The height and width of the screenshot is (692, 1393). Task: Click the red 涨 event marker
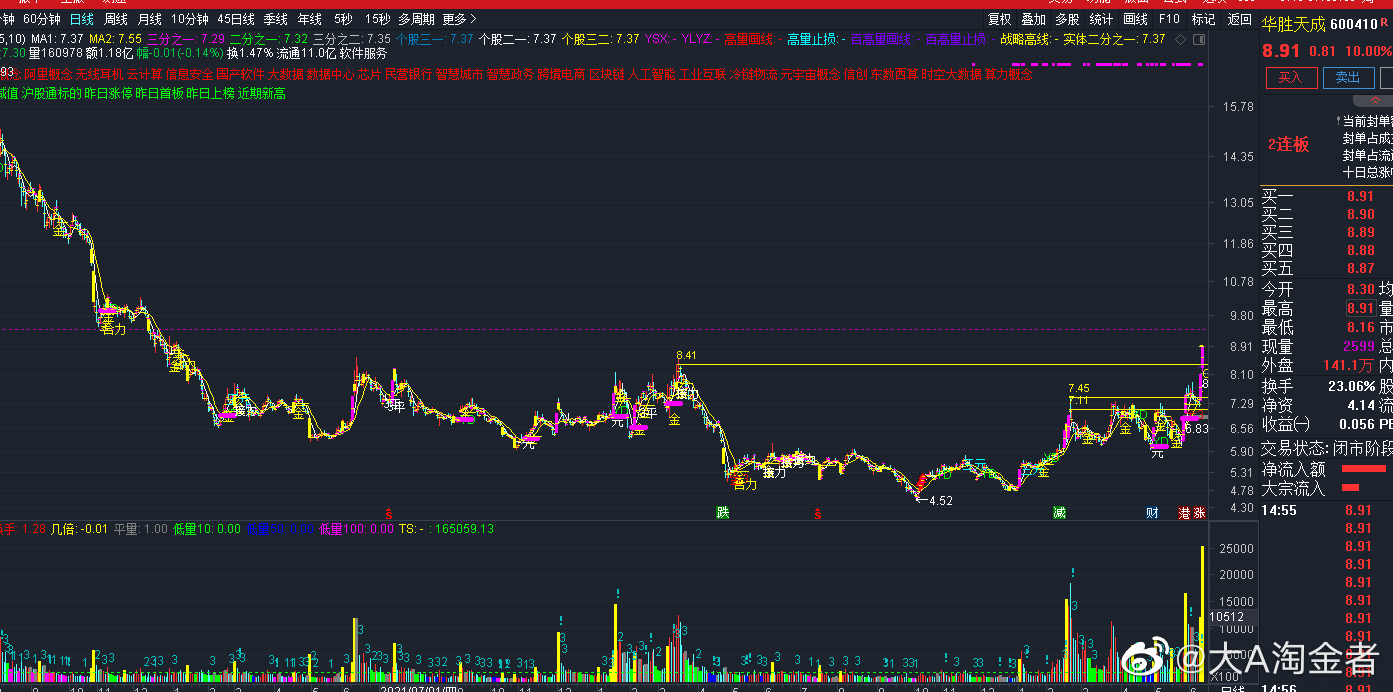(x=1199, y=513)
